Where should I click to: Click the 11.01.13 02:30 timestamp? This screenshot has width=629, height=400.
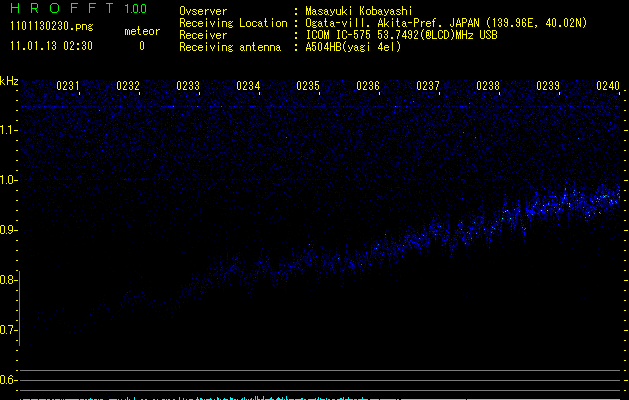(x=50, y=46)
